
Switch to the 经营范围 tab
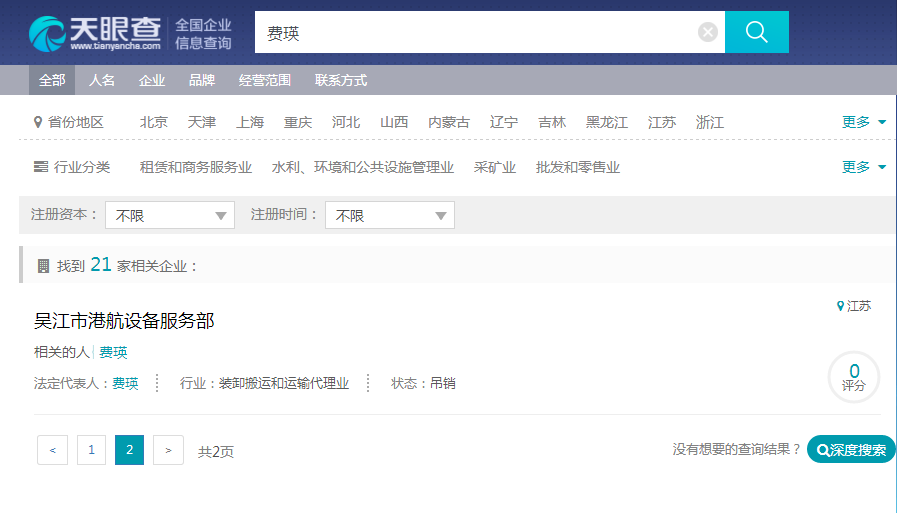pos(265,80)
